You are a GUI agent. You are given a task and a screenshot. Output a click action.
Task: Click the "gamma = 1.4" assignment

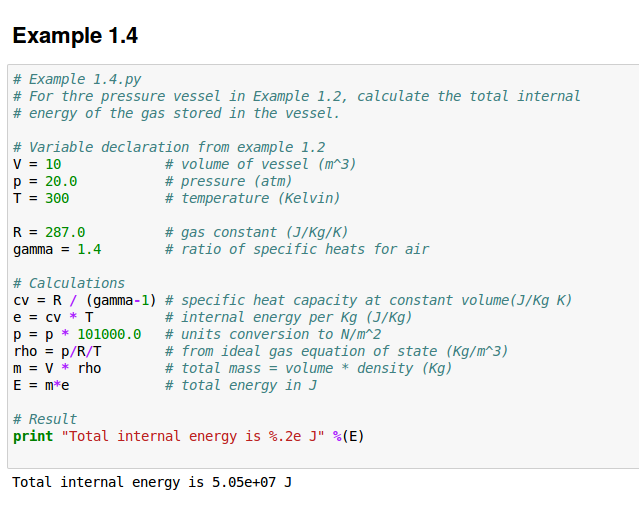click(x=57, y=249)
